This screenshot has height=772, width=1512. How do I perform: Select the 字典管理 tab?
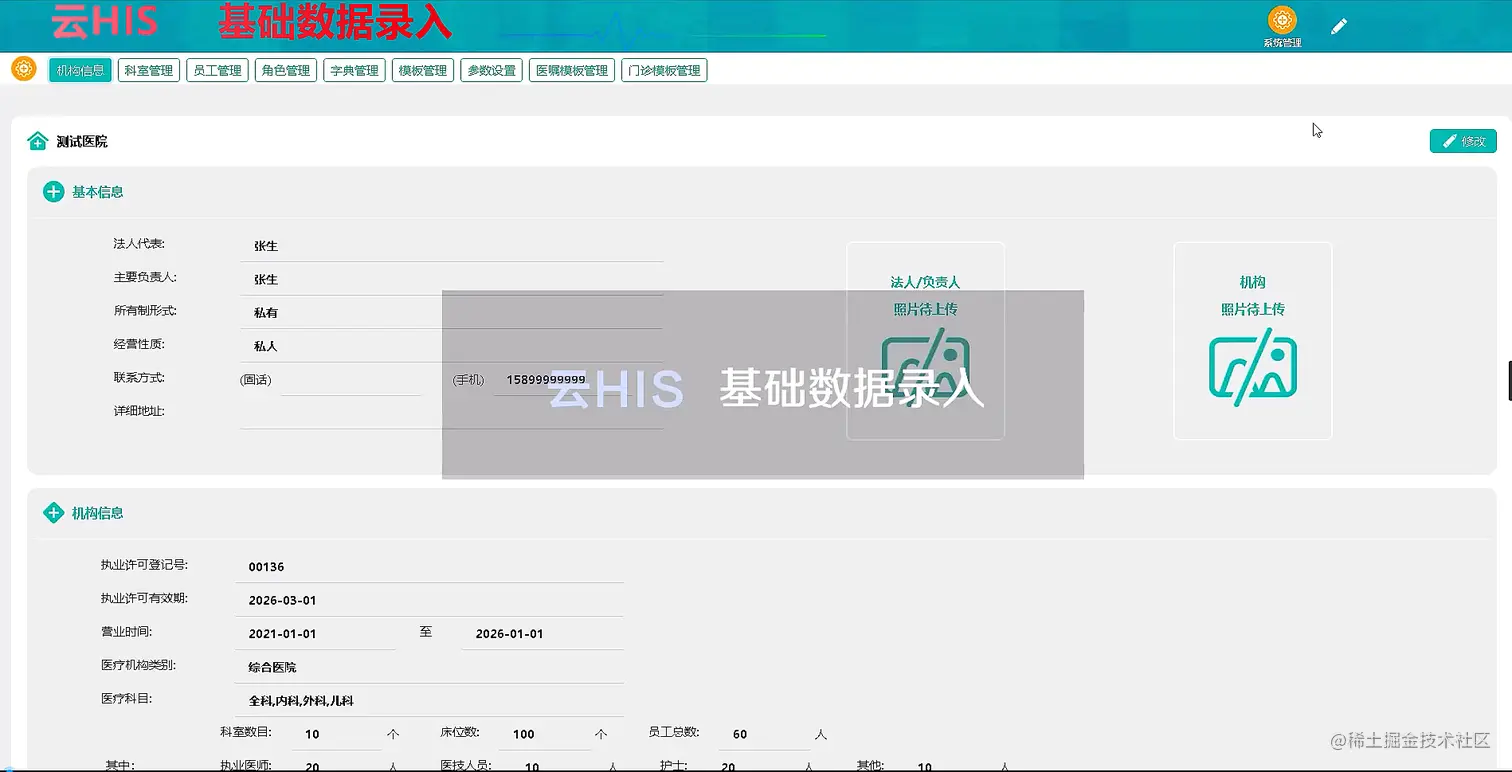[x=354, y=70]
